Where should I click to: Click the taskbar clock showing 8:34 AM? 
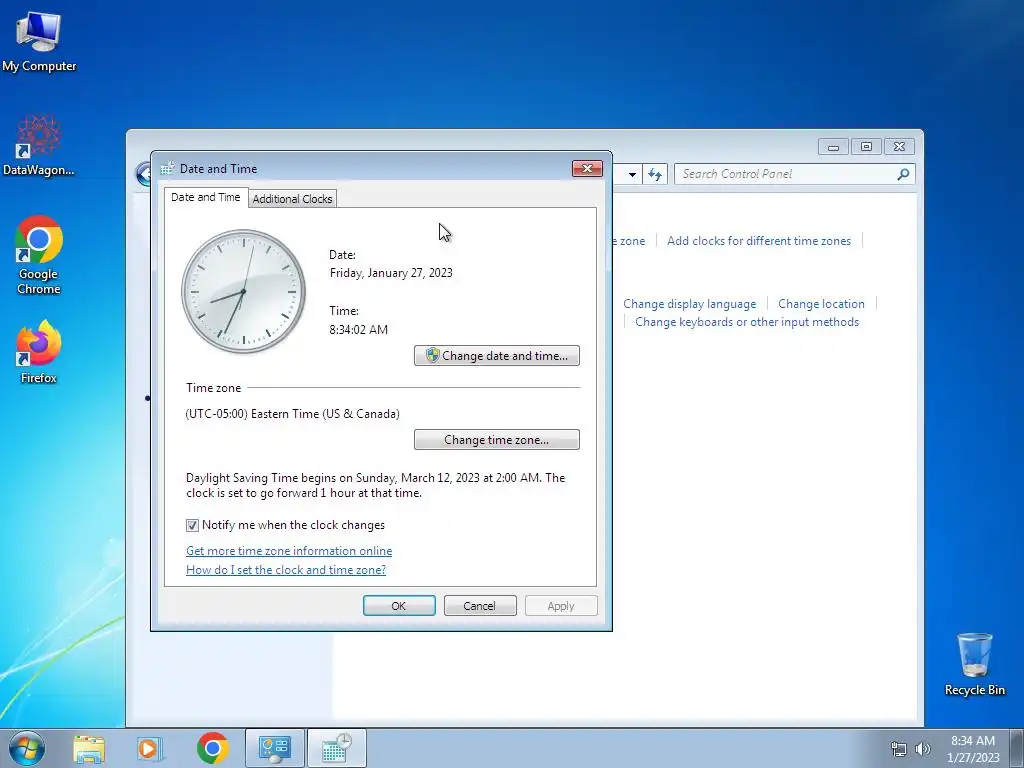(x=973, y=749)
